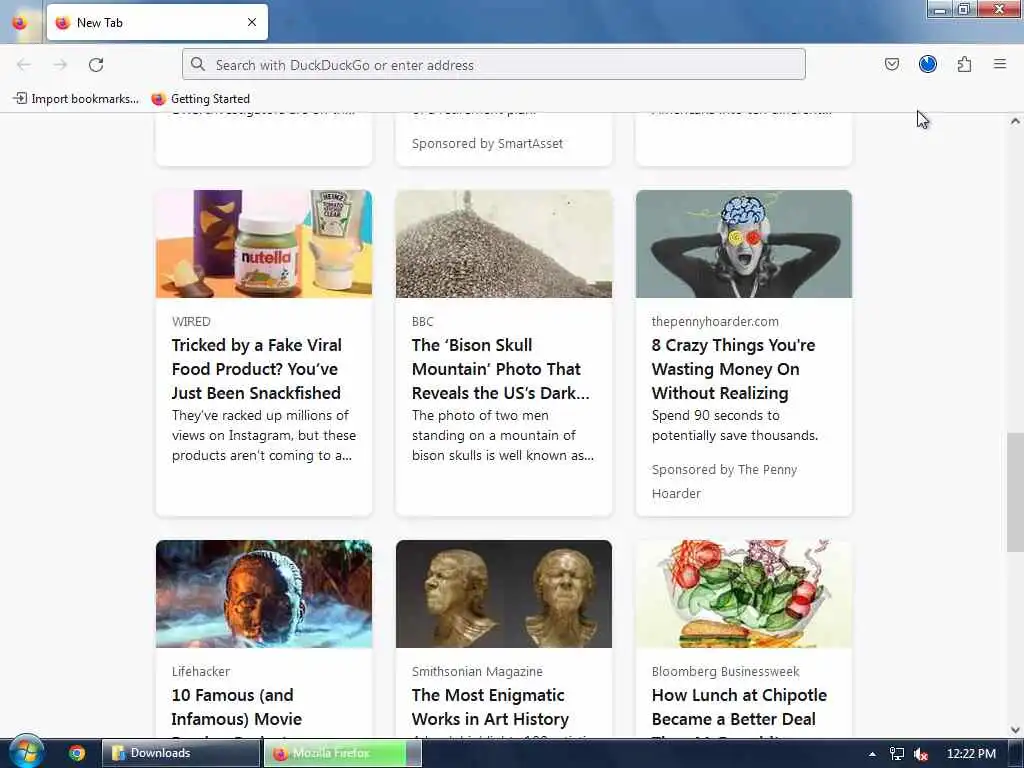1024x768 pixels.
Task: Open the Lifehacker movie image thumbnail
Action: click(x=264, y=594)
